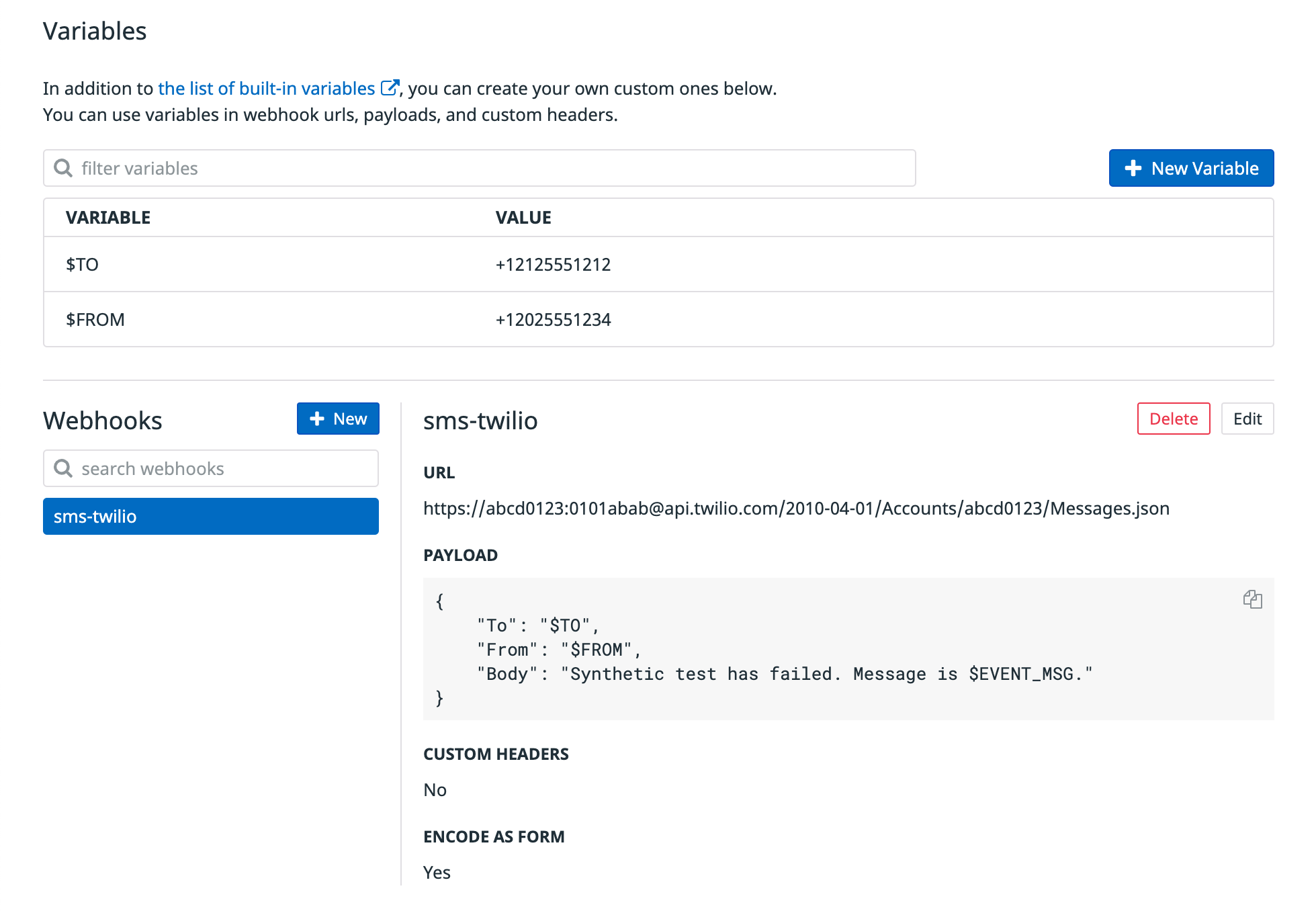The image size is (1316, 911).
Task: Edit the sms-twilio webhook
Action: pyautogui.click(x=1247, y=419)
